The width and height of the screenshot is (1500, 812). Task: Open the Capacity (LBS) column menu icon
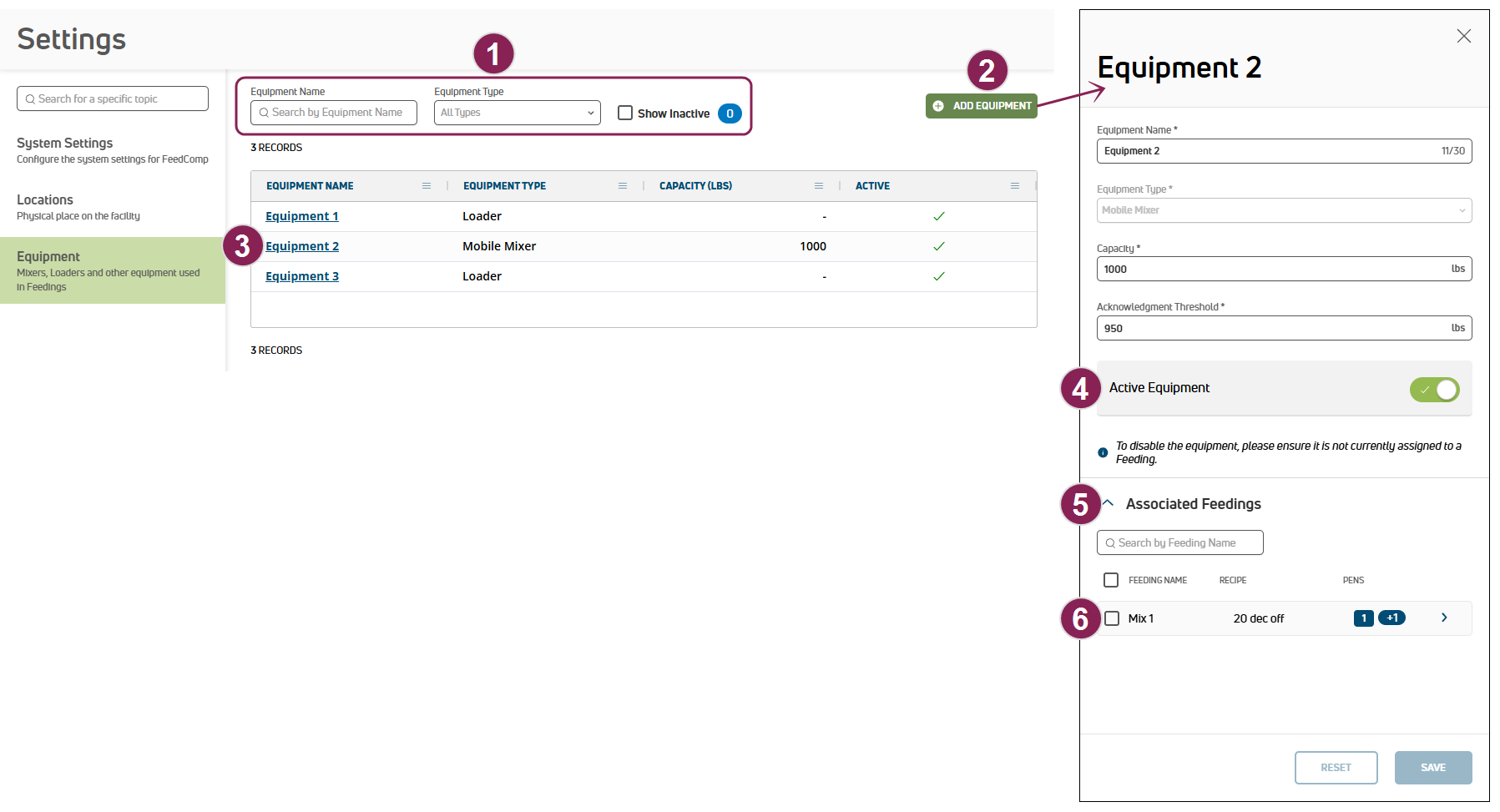point(819,186)
